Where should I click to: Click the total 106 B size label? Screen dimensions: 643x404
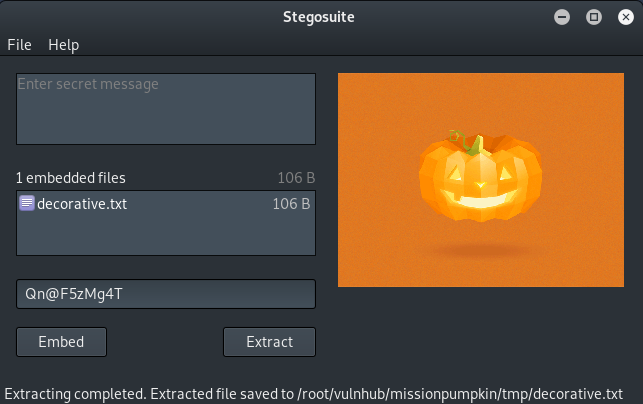click(296, 178)
